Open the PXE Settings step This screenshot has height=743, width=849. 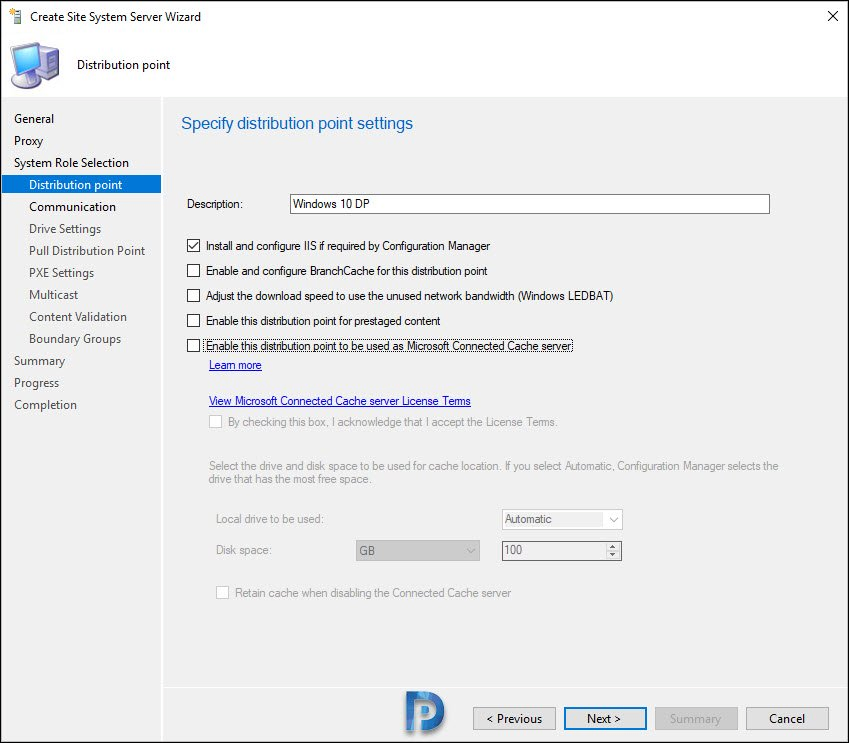(x=62, y=273)
